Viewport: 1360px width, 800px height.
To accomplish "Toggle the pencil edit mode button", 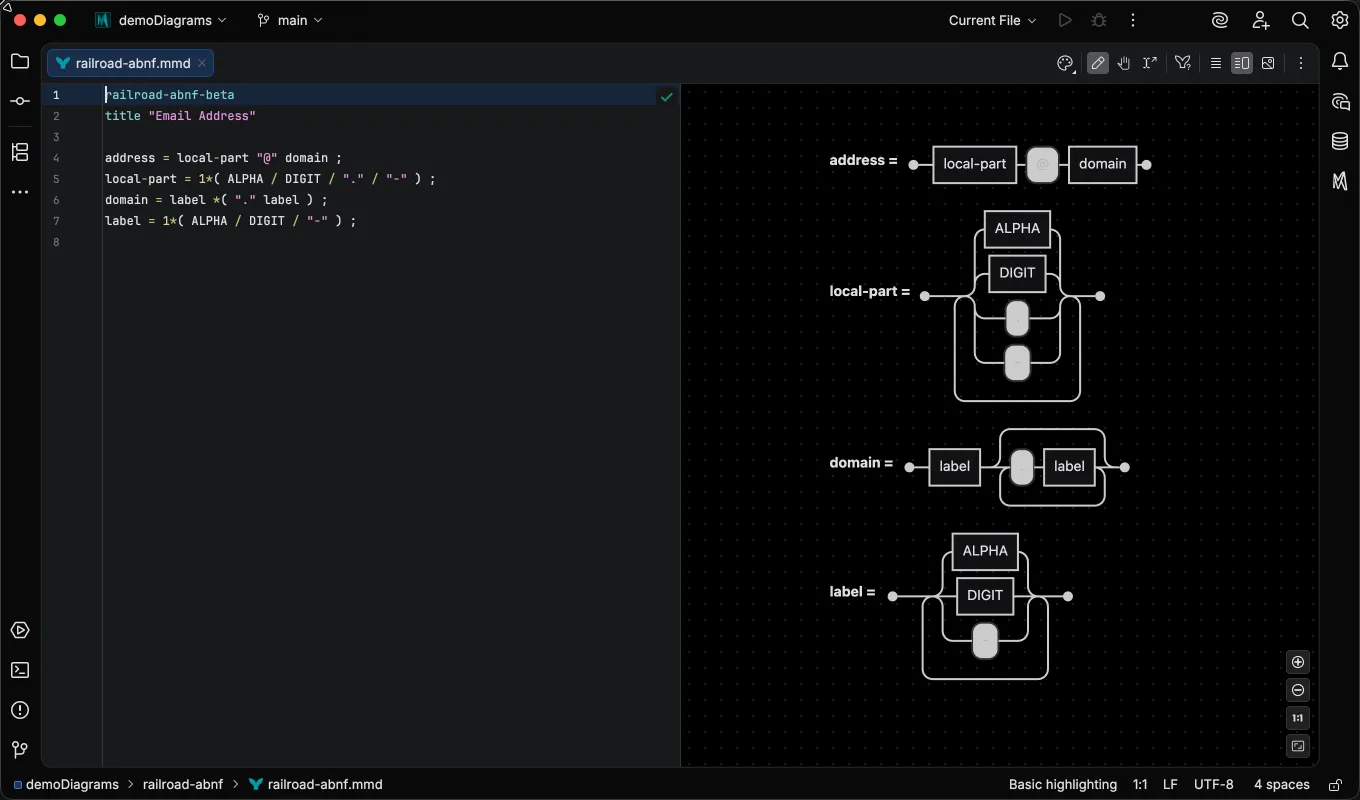I will coord(1098,63).
